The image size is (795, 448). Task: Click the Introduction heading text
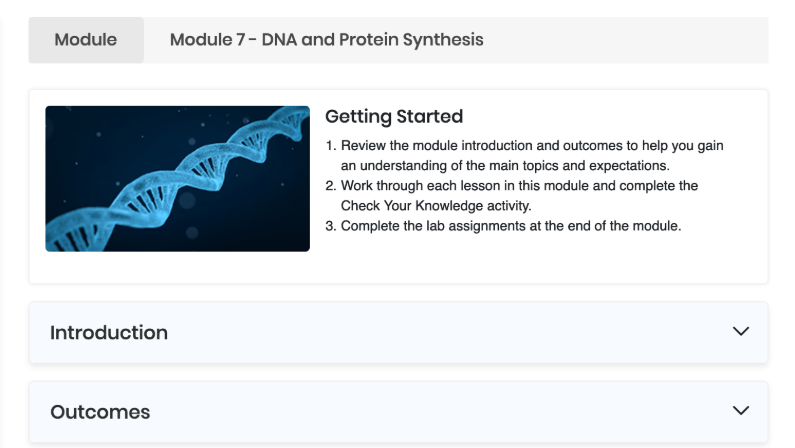(109, 332)
